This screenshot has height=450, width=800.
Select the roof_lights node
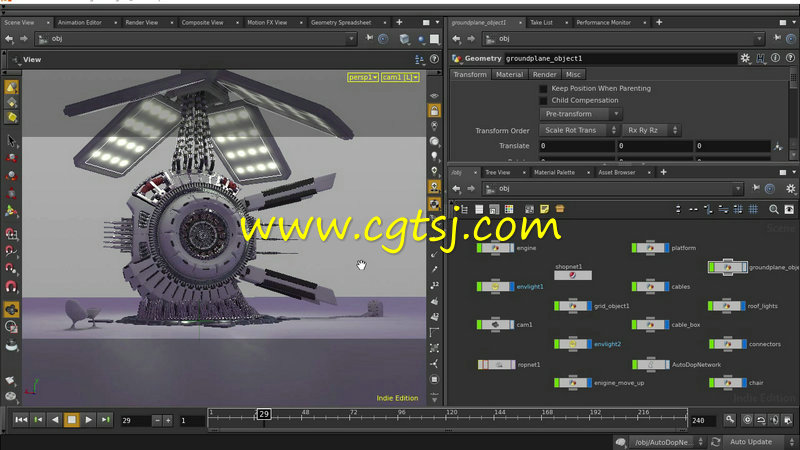pos(727,306)
